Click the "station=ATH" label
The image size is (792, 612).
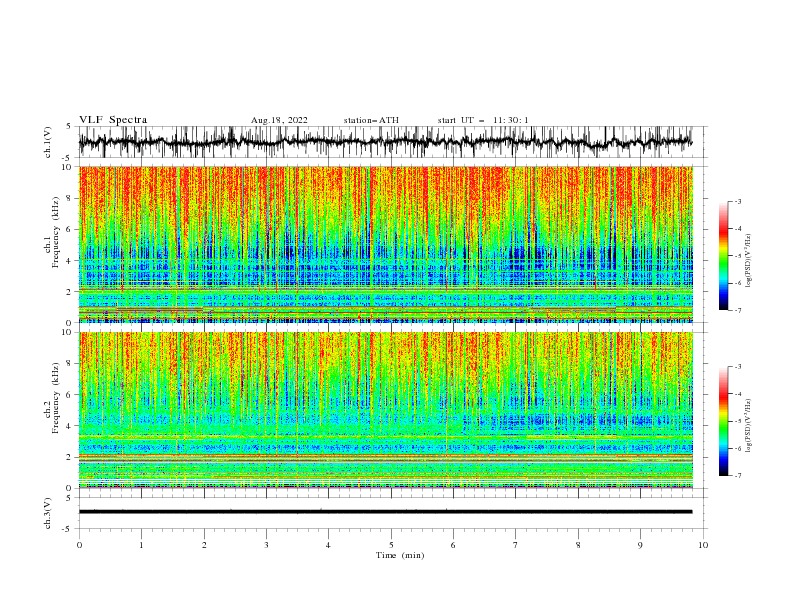(x=371, y=120)
